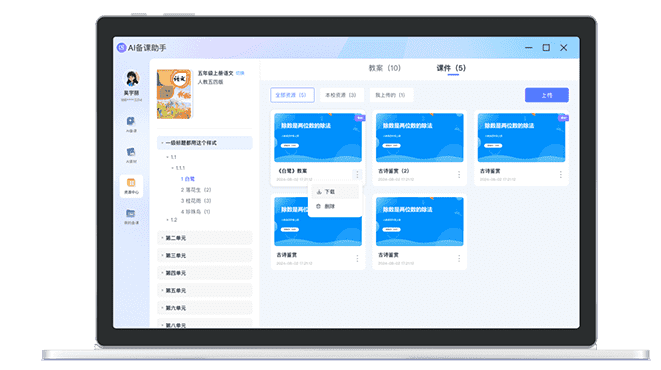The width and height of the screenshot is (661, 370).
Task: Filter by 本校资源 (3)
Action: pyautogui.click(x=341, y=95)
